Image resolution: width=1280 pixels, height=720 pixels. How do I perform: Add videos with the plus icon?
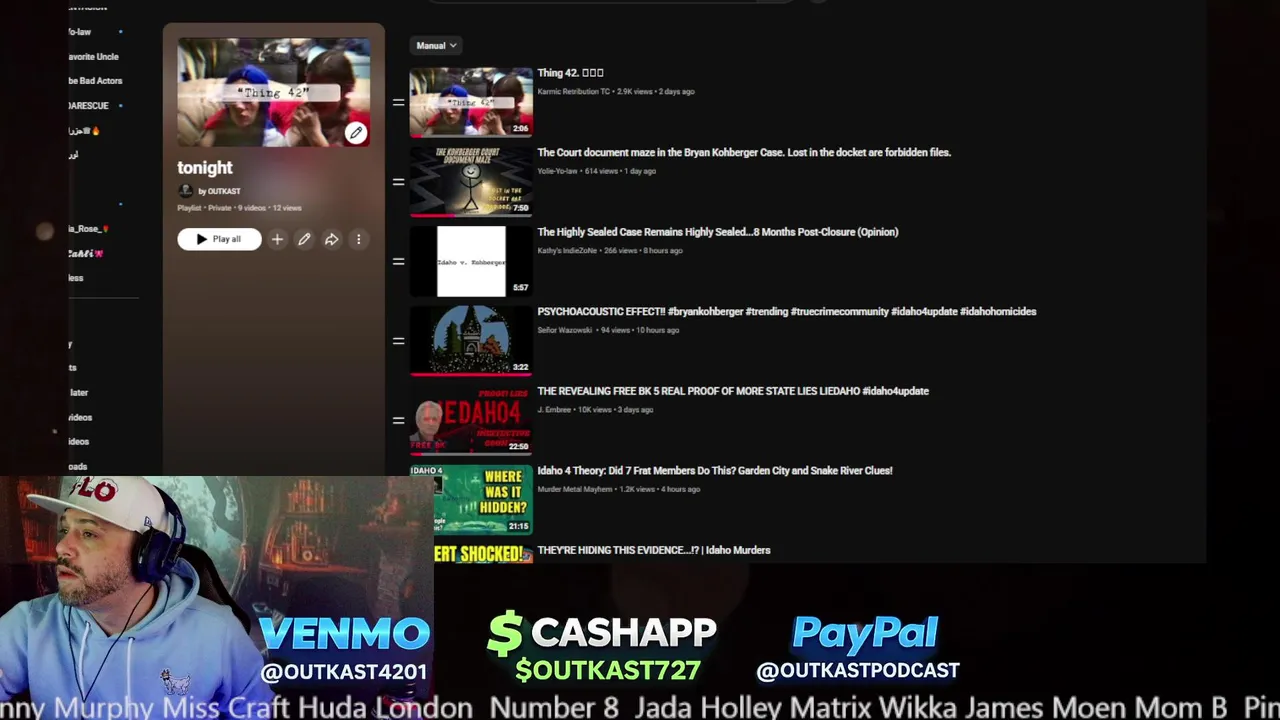coord(277,239)
